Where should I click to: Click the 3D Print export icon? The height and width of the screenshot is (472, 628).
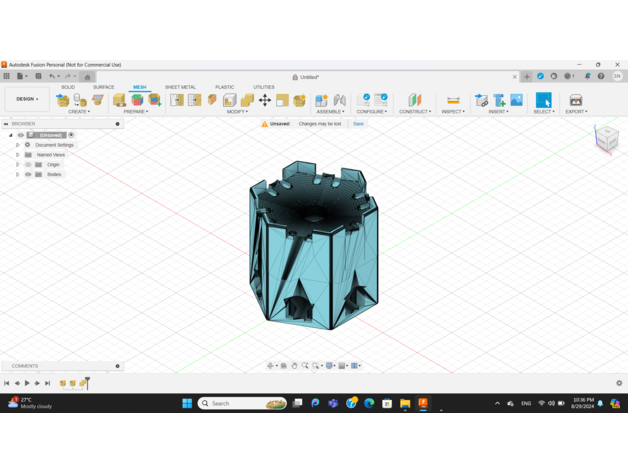(x=576, y=100)
